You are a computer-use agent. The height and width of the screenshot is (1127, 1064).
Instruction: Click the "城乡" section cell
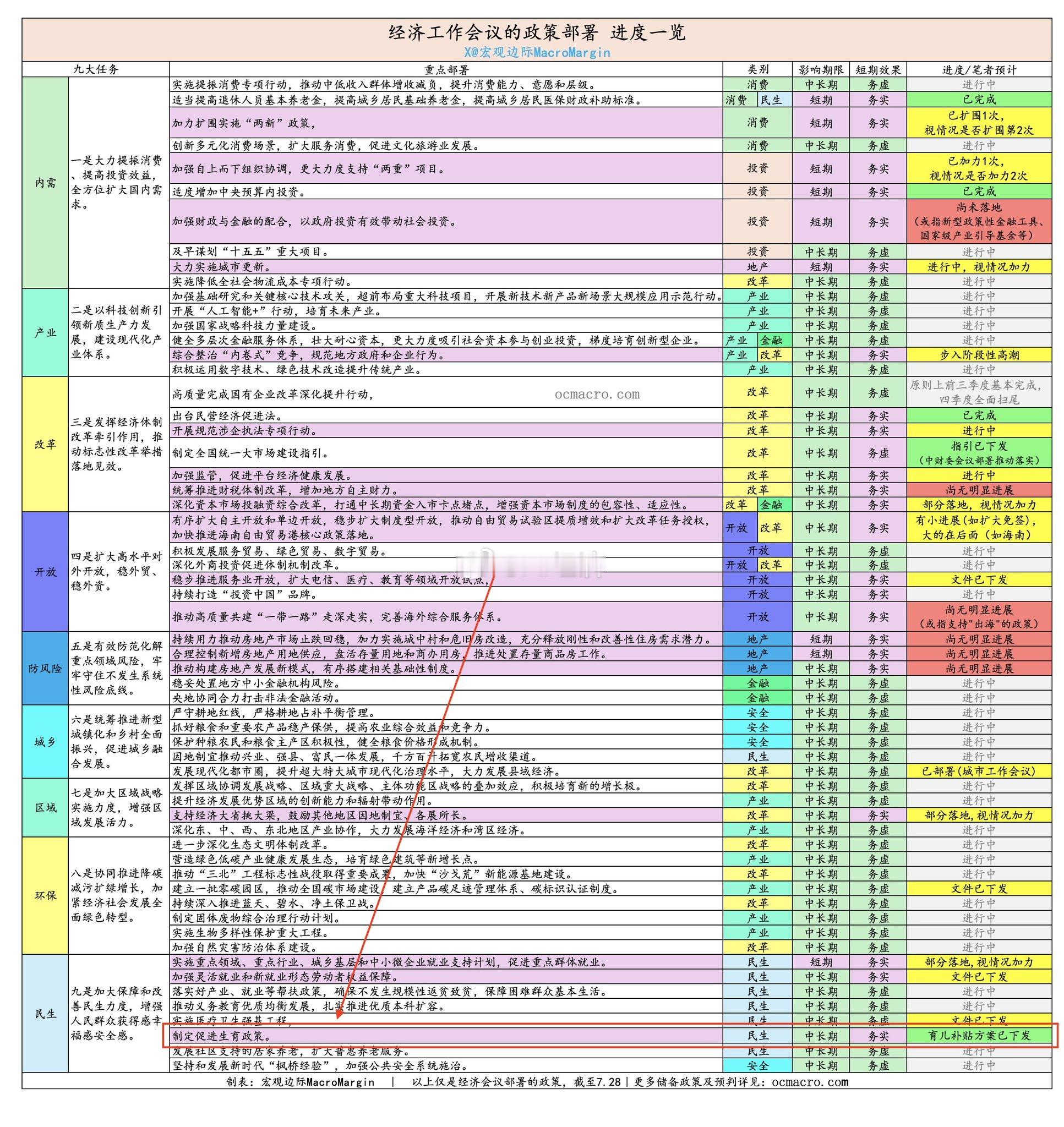pyautogui.click(x=45, y=742)
